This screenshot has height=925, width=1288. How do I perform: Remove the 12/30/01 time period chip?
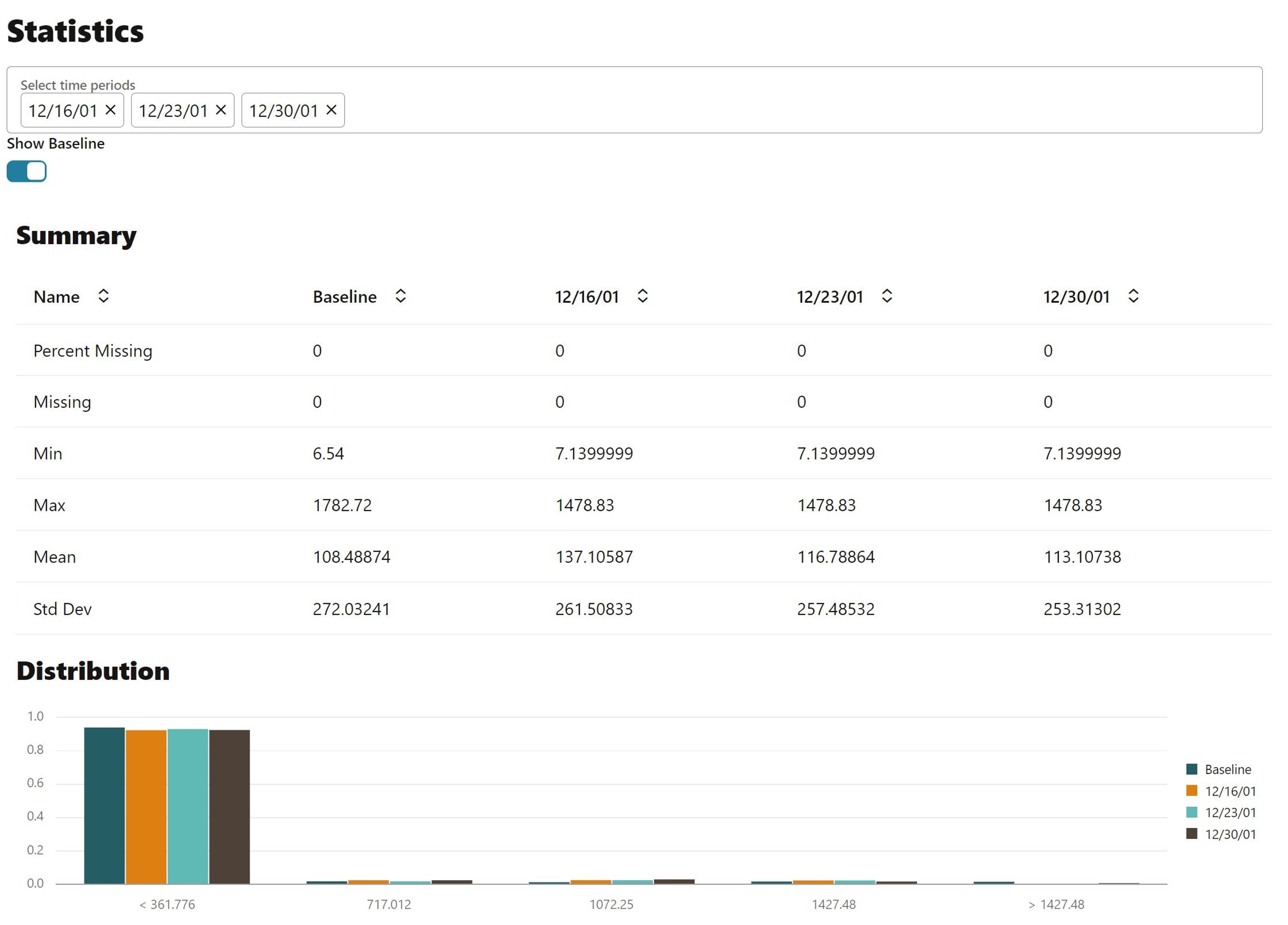tap(331, 110)
